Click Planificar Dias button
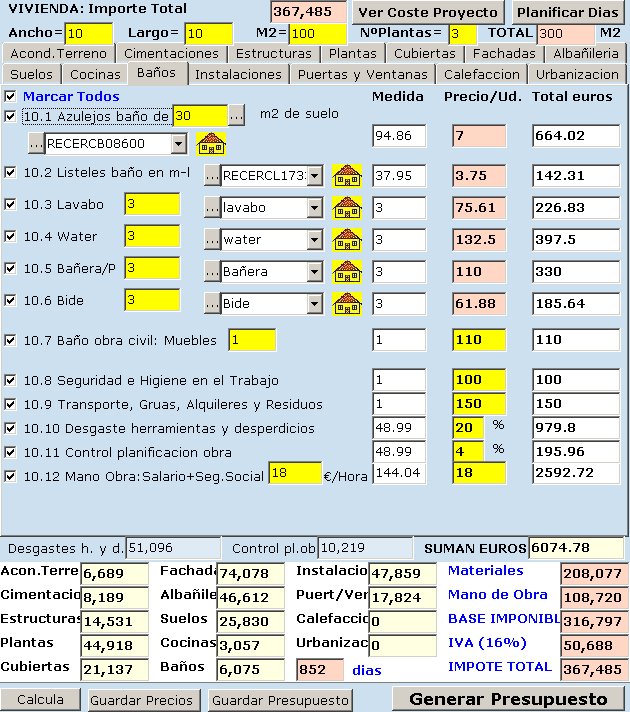 pyautogui.click(x=568, y=12)
